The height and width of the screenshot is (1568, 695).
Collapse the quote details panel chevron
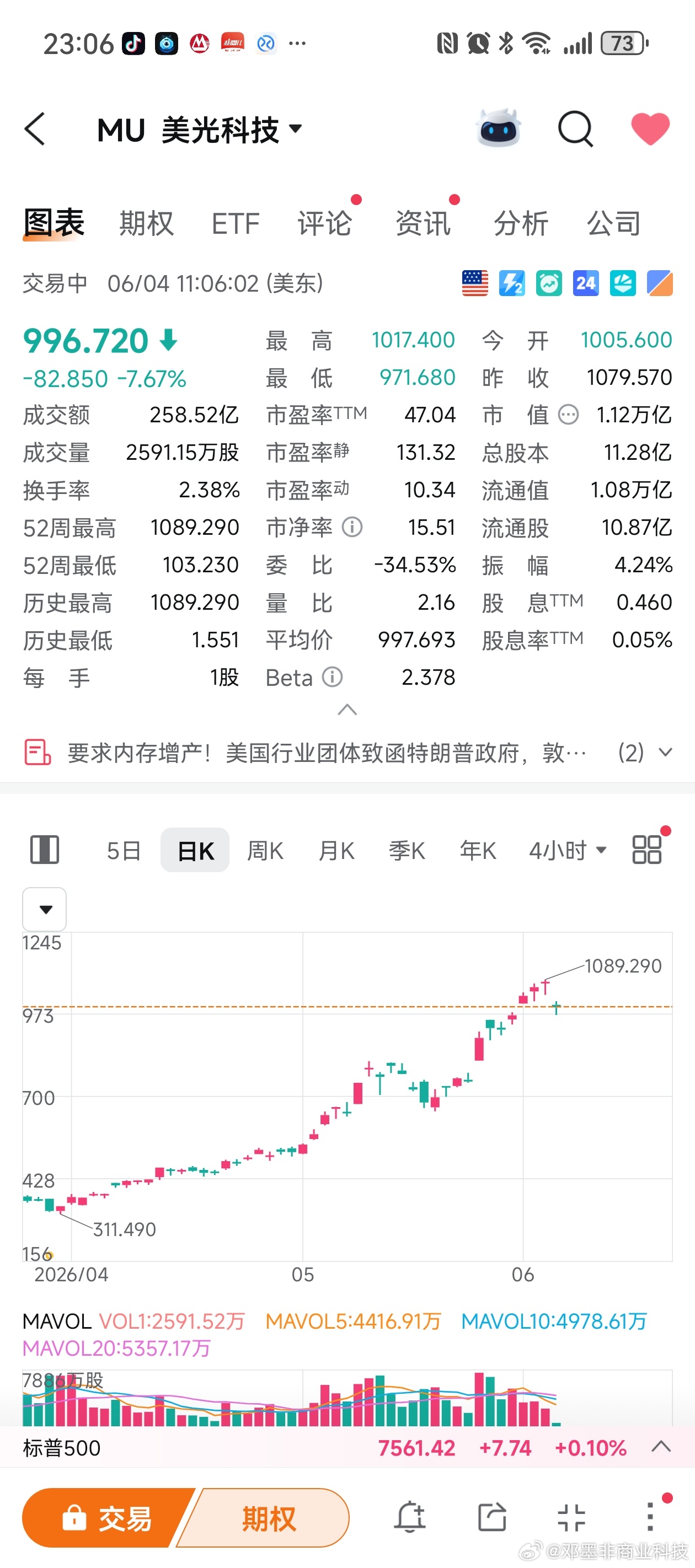pos(347,710)
